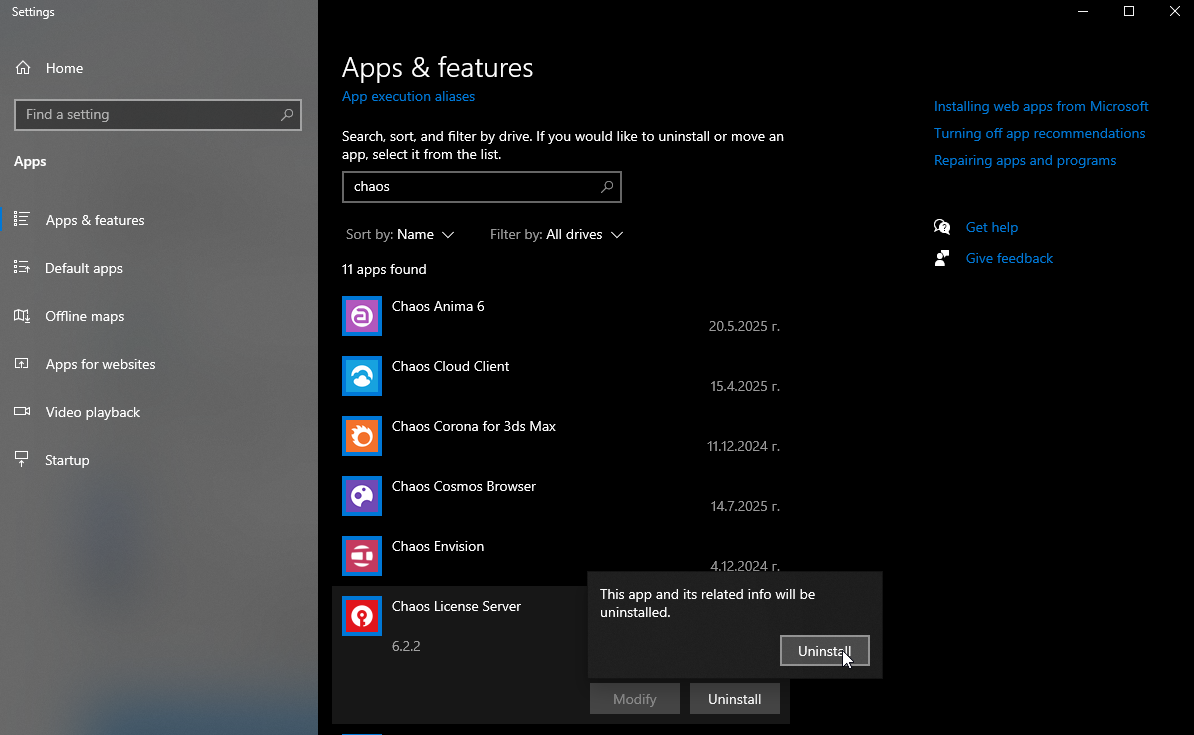1194x735 pixels.
Task: Click the 15.4.2025 install date
Action: [745, 386]
